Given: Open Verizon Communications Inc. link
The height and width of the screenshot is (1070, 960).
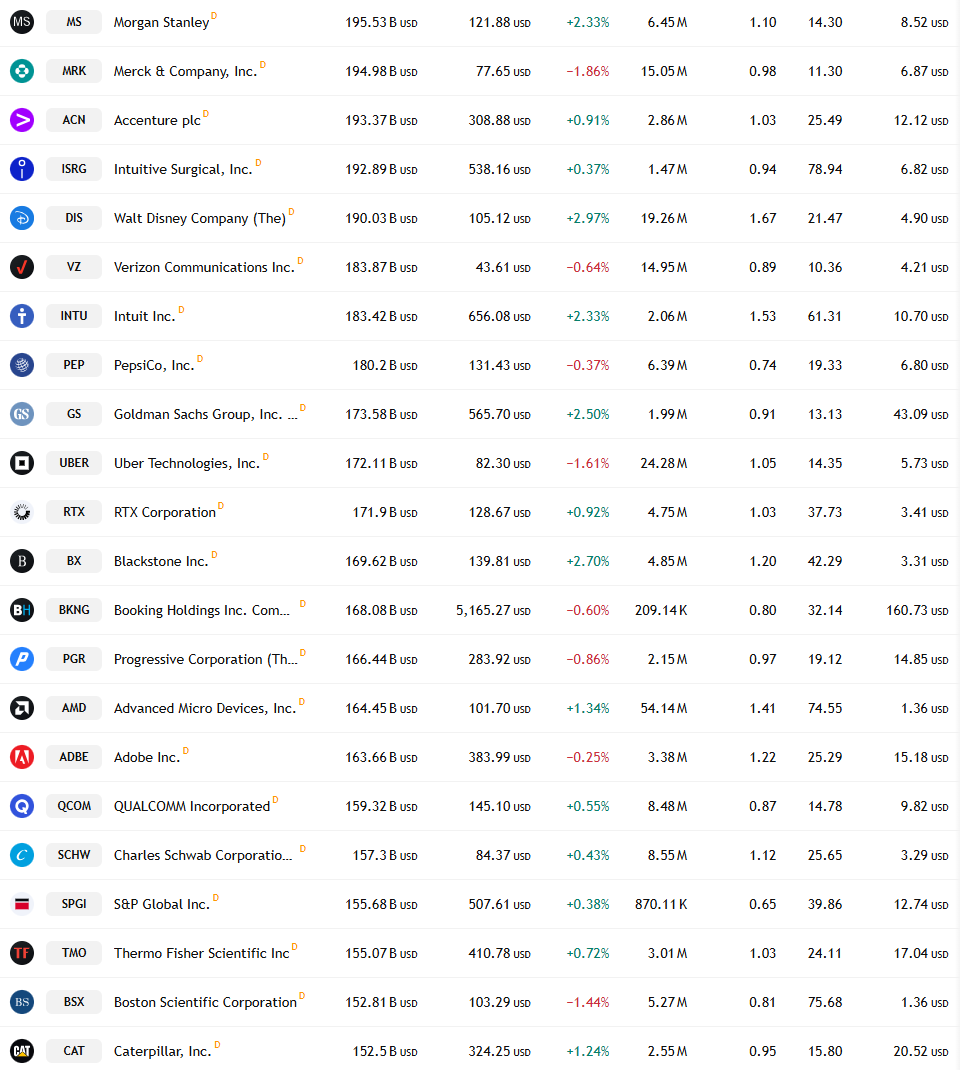Looking at the screenshot, I should (205, 268).
